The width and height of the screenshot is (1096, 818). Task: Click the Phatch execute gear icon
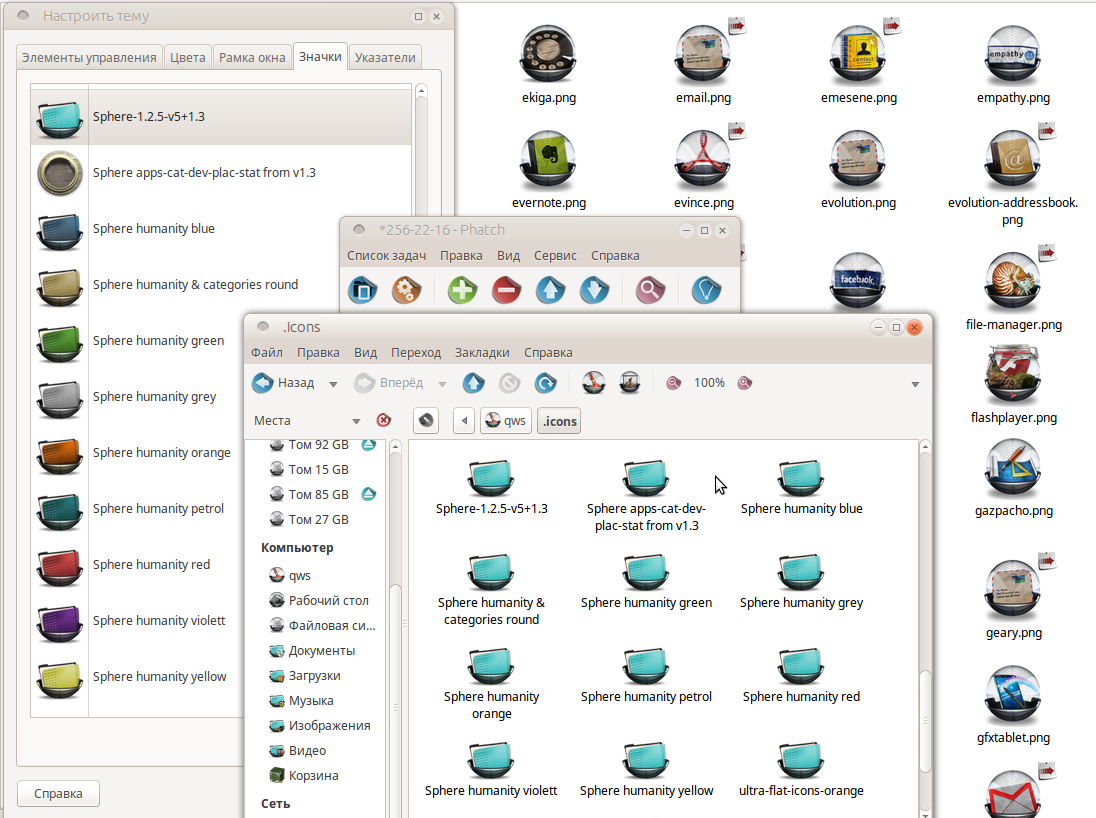[x=406, y=289]
